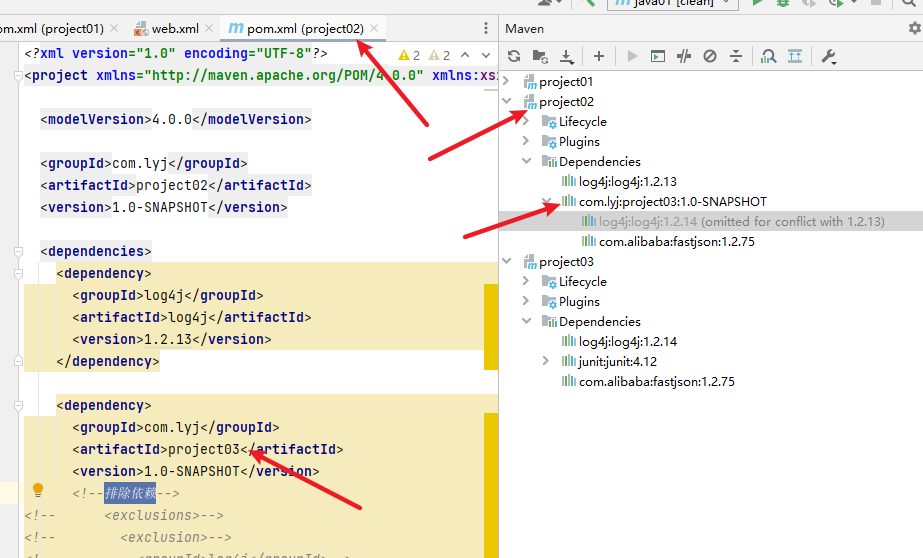Open Execute Maven Goal dialog icon
This screenshot has height=558, width=923.
tap(658, 57)
